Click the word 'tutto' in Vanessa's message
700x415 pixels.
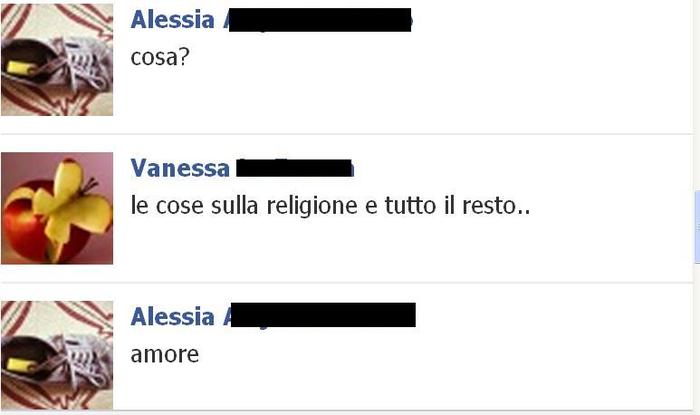tap(410, 206)
